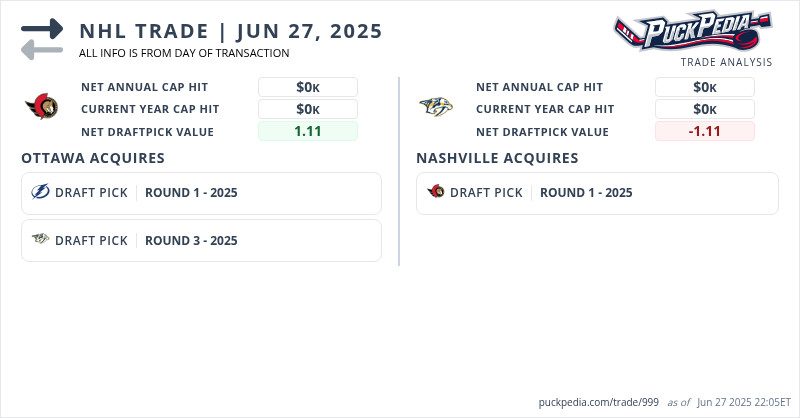This screenshot has width=800, height=418.
Task: Click Ottawa's green 1.11 draft pick value
Action: pyautogui.click(x=308, y=131)
